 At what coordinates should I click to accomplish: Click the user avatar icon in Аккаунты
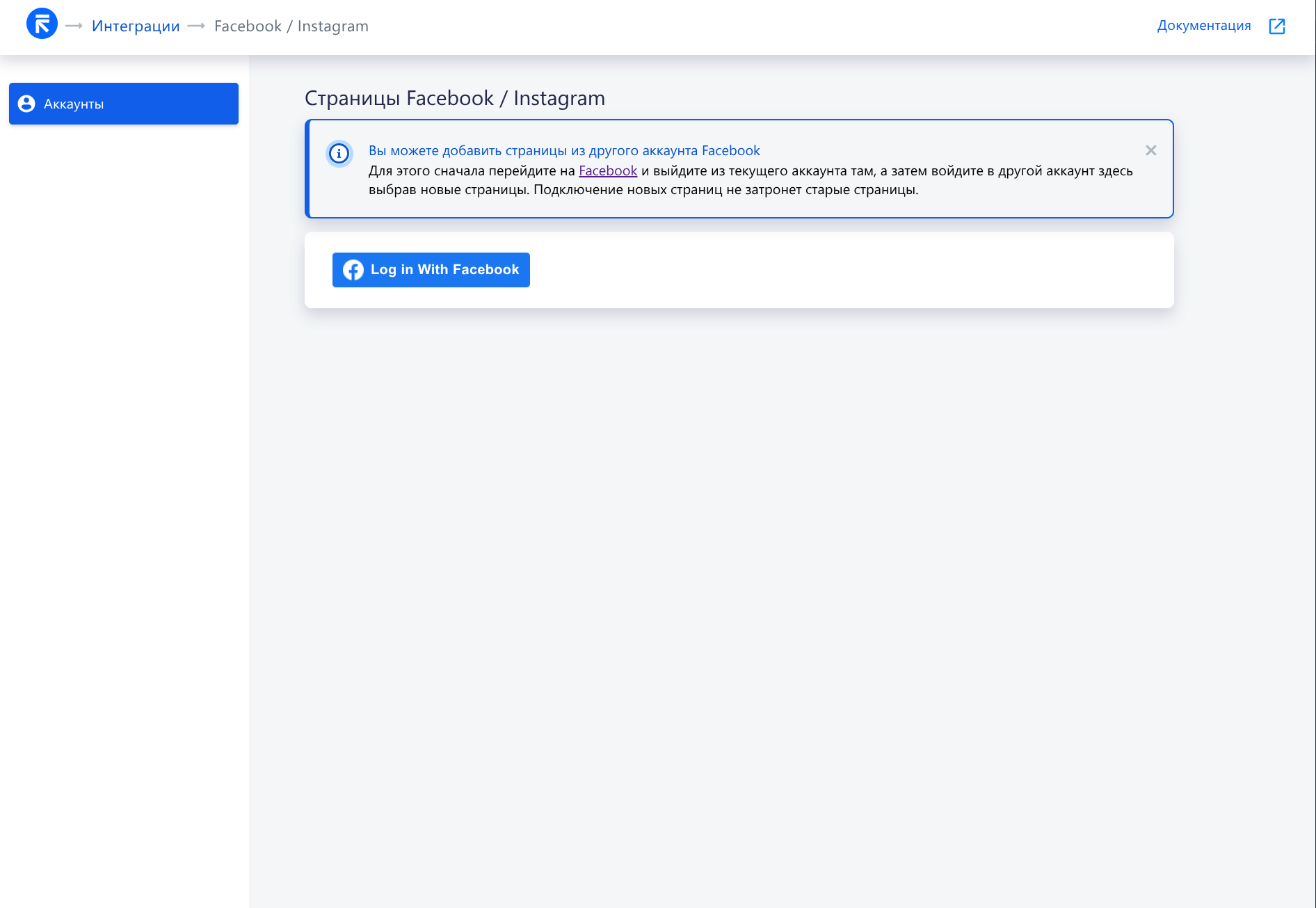[26, 104]
